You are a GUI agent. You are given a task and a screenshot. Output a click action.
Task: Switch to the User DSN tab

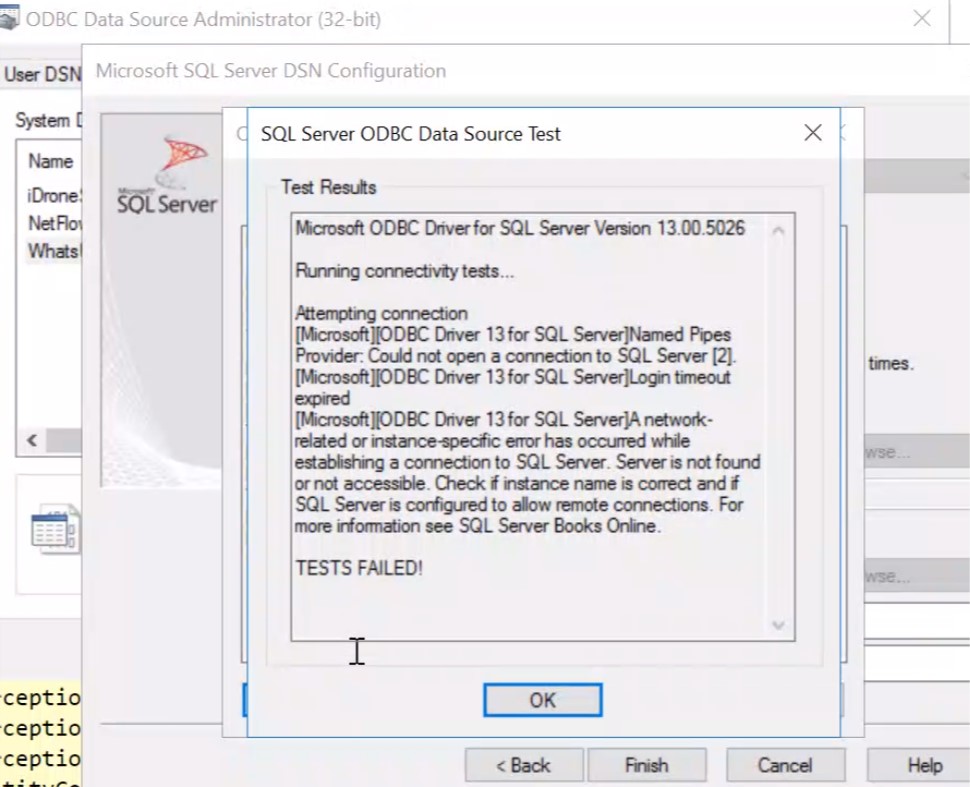pos(42,74)
